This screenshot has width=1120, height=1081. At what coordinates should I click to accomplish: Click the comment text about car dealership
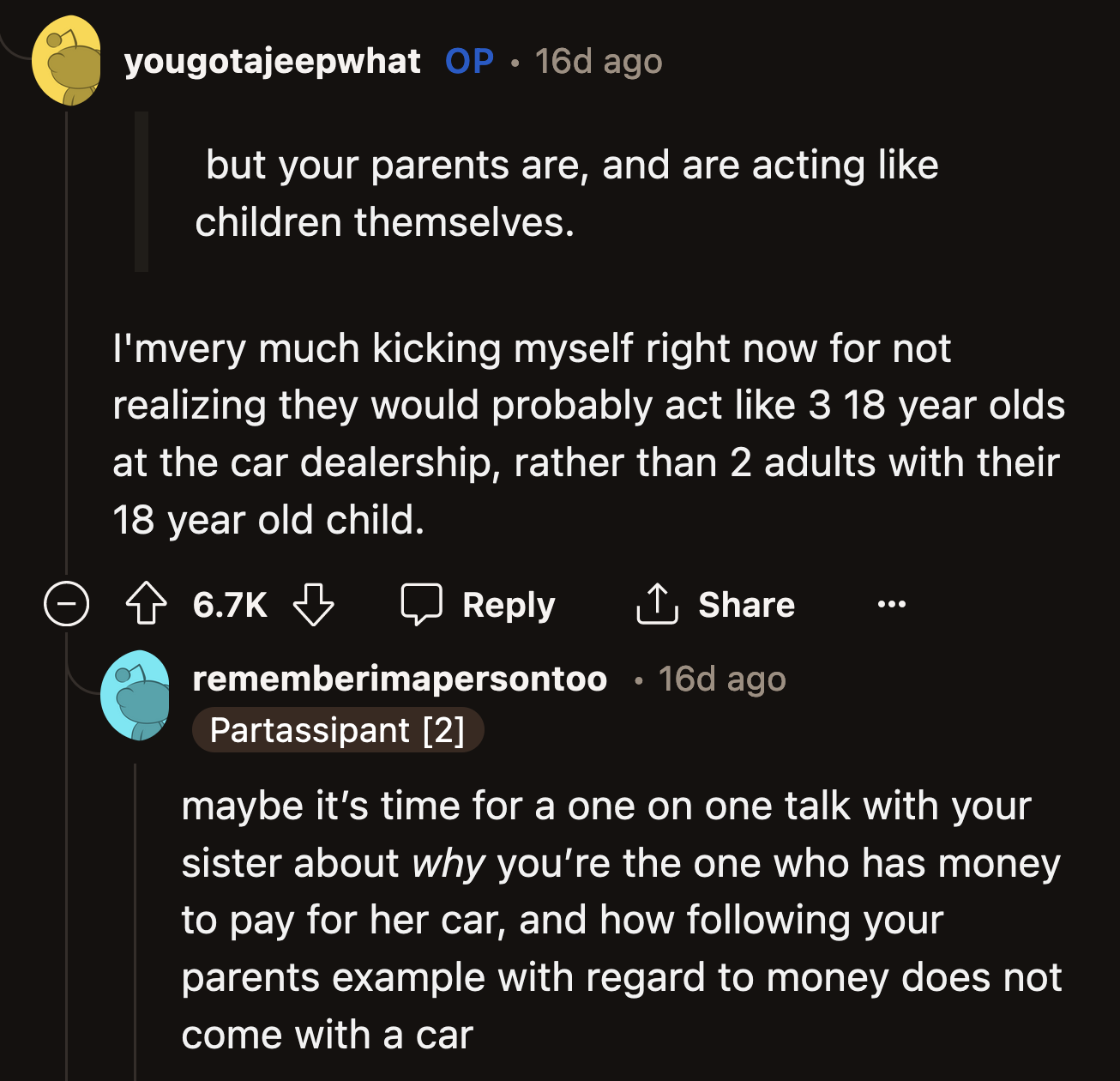tap(587, 433)
